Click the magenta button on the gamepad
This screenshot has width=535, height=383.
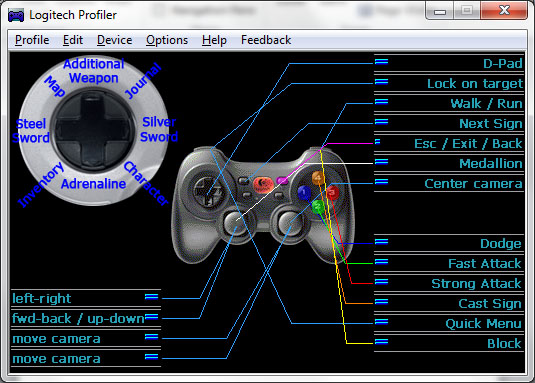282,180
